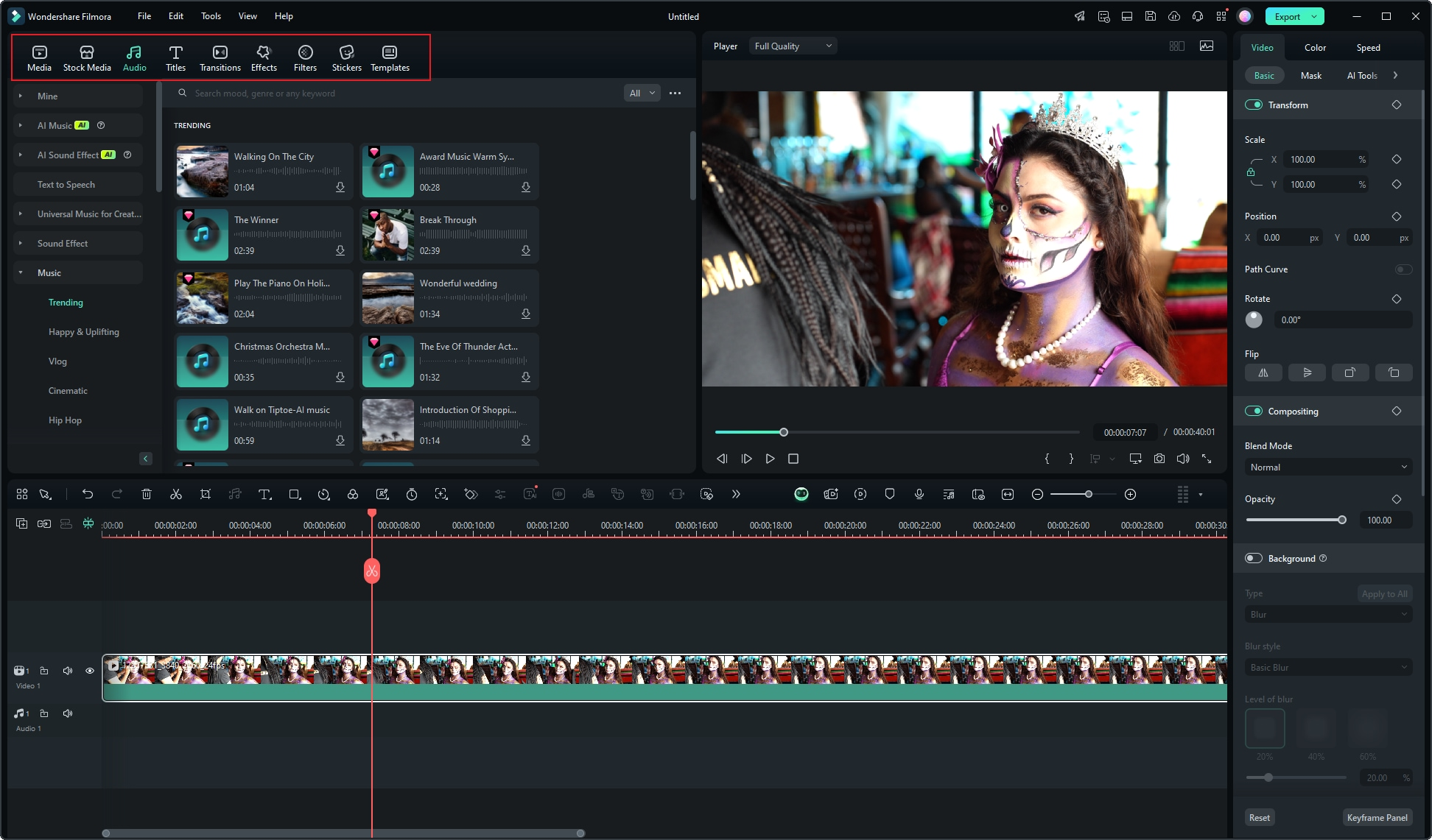The width and height of the screenshot is (1432, 840).
Task: Open the Blend Mode Normal dropdown
Action: point(1328,467)
